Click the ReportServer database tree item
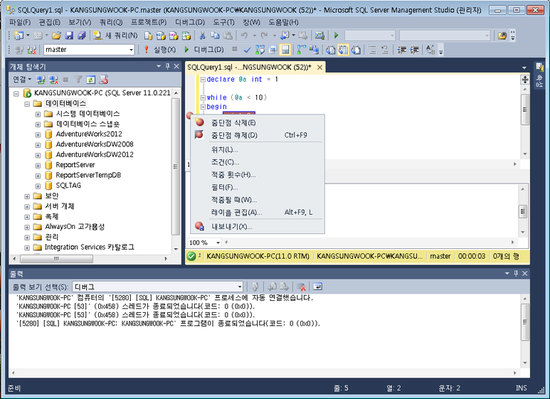Image resolution: width=550 pixels, height=399 pixels. [75, 165]
